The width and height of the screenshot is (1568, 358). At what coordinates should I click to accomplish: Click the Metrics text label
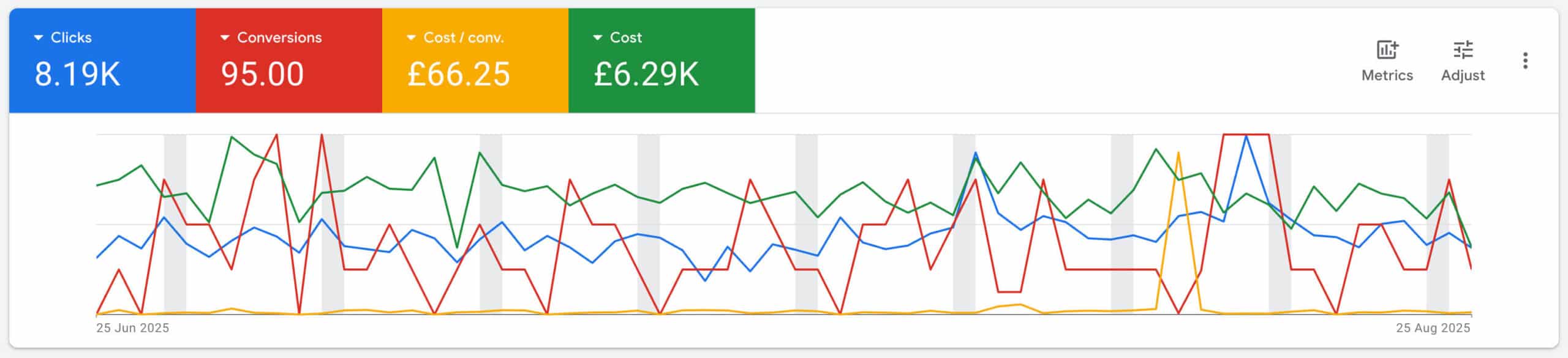pos(1387,75)
